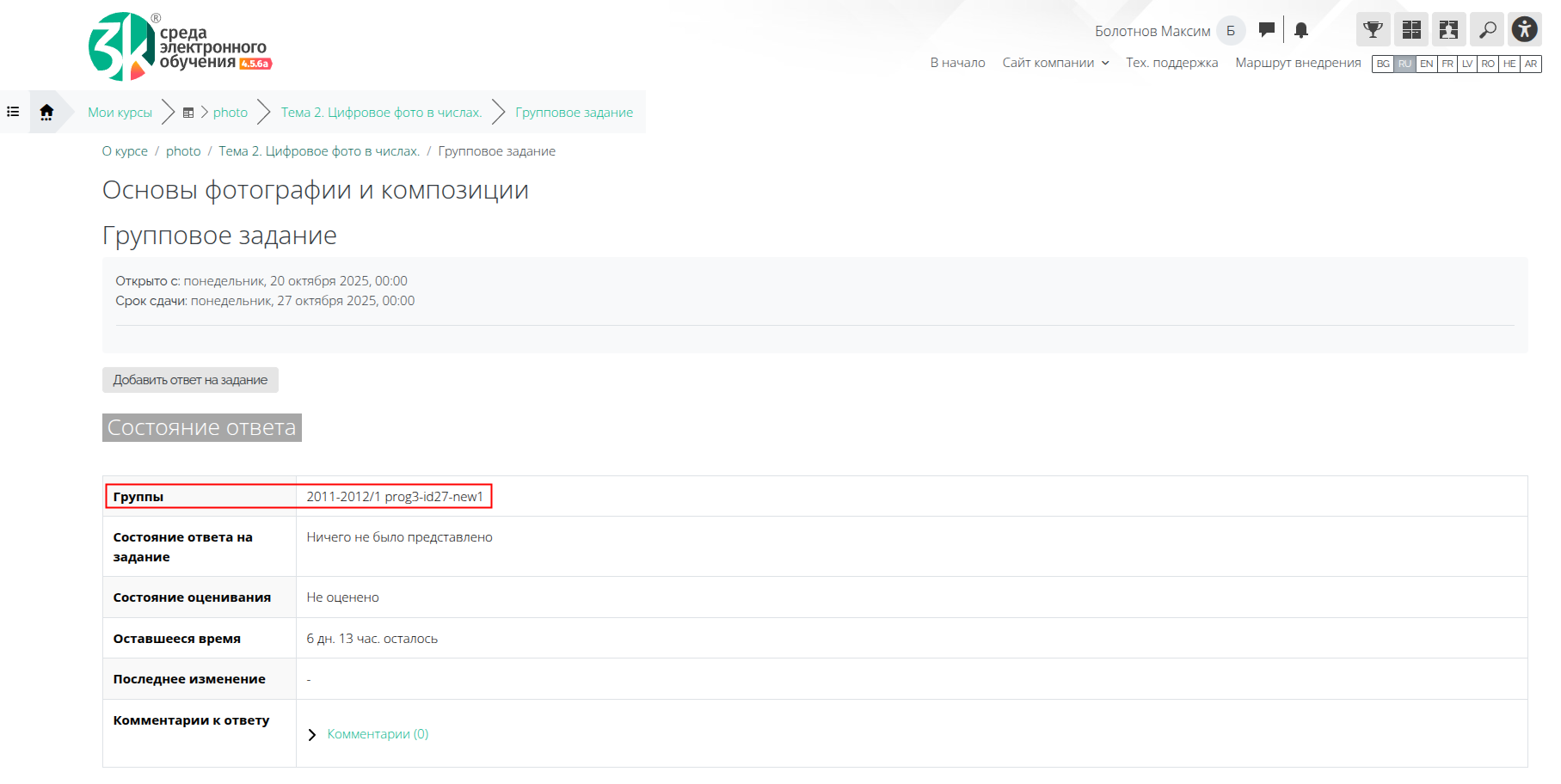Open the navigation drawer list icon
Screen dimensions: 1561x784
click(14, 112)
